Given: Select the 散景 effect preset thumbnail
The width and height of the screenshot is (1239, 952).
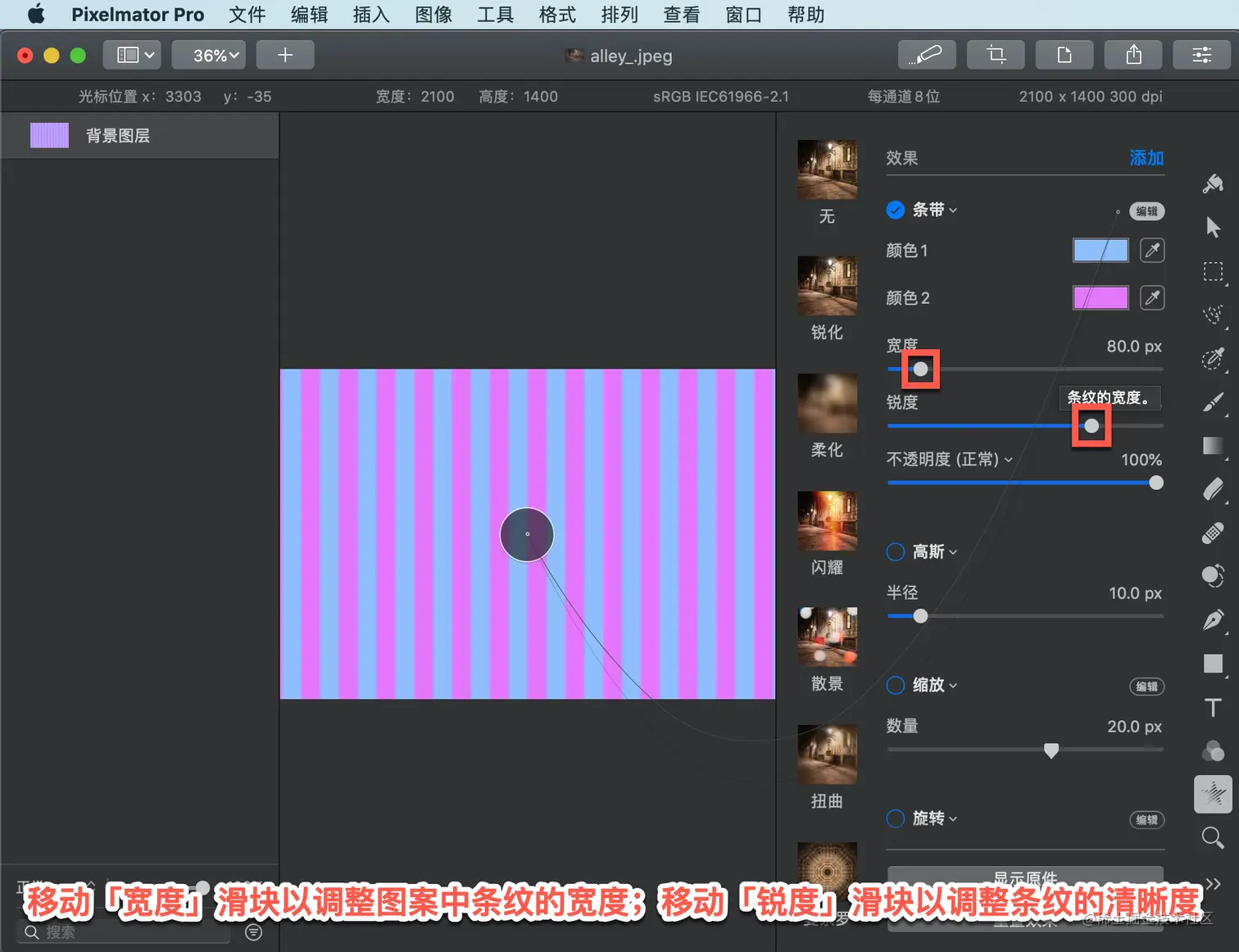Looking at the screenshot, I should [828, 637].
